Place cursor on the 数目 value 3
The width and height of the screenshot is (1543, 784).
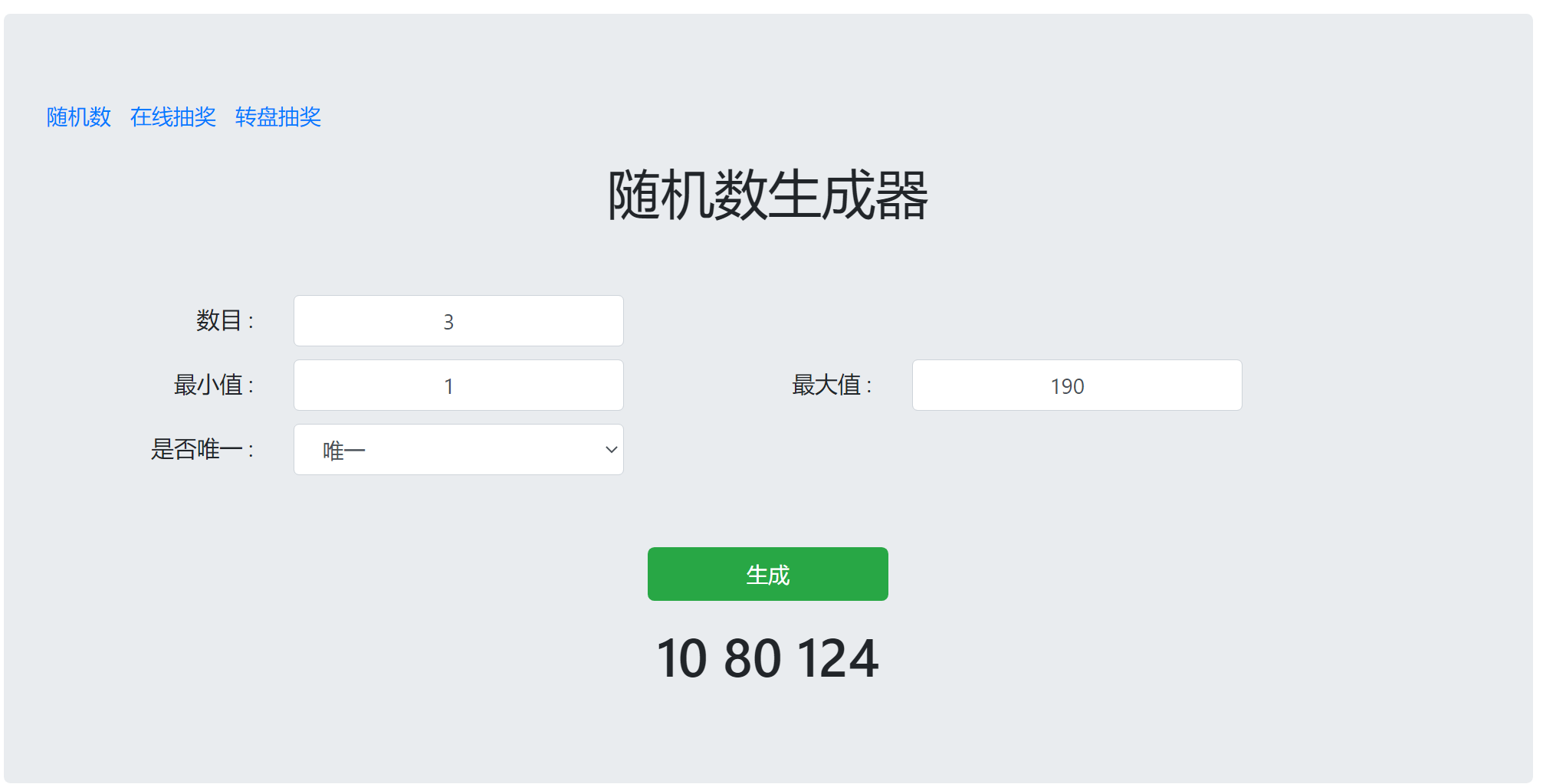pyautogui.click(x=448, y=322)
